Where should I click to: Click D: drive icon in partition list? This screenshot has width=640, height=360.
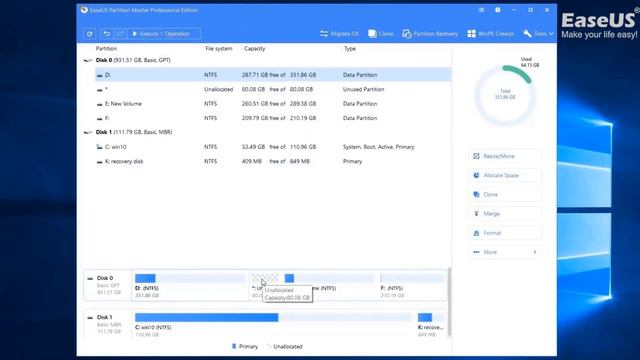coord(100,75)
